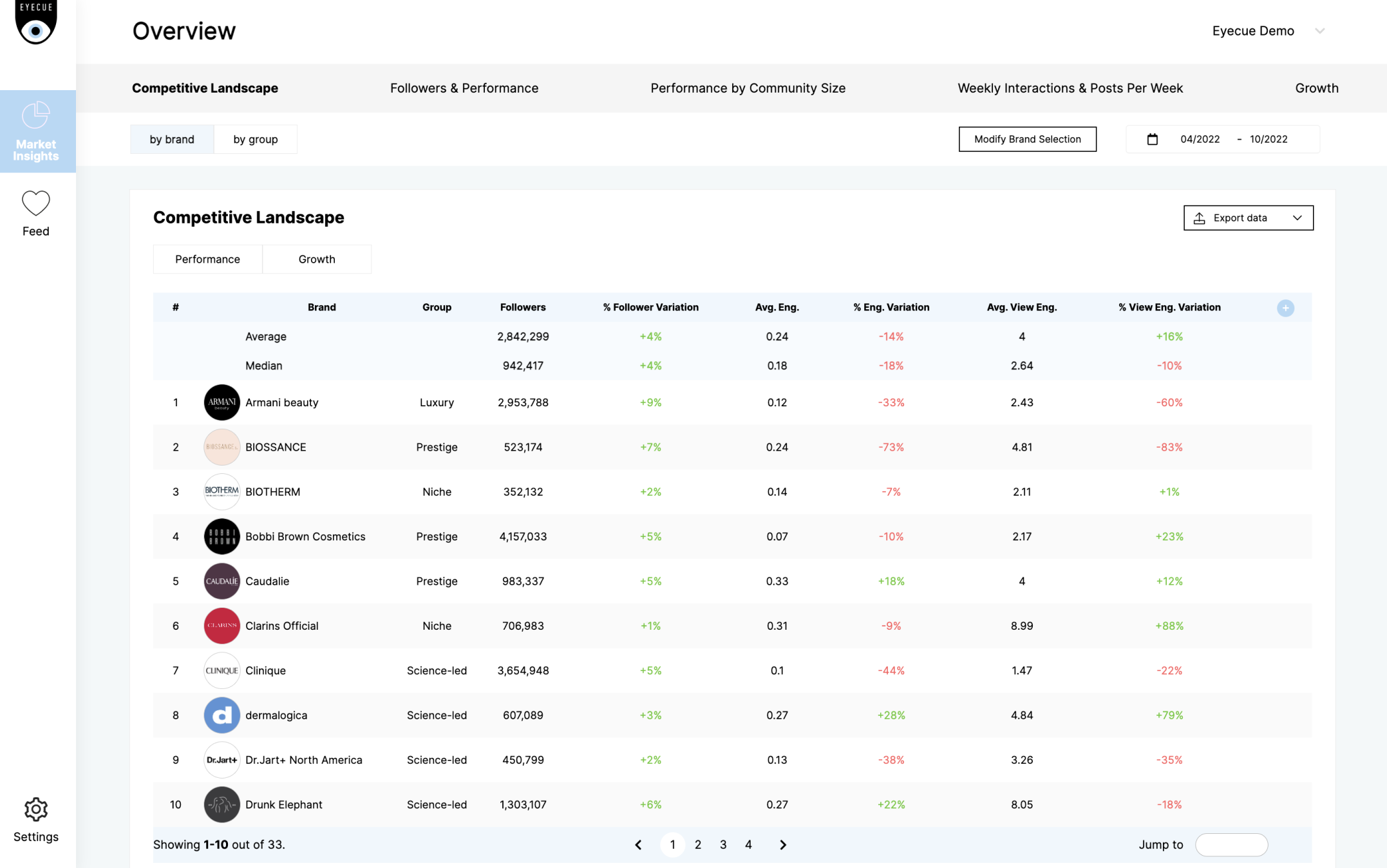Click the dermalogica brand name
The image size is (1387, 868).
(x=276, y=715)
